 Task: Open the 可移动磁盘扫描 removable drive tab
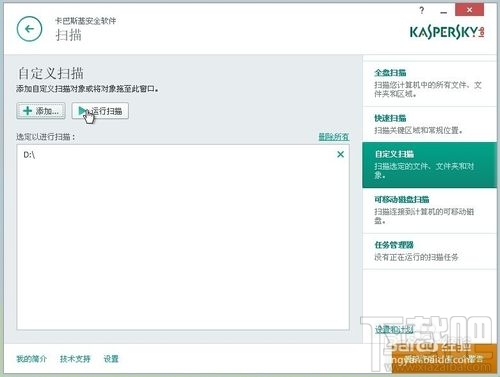pos(429,210)
